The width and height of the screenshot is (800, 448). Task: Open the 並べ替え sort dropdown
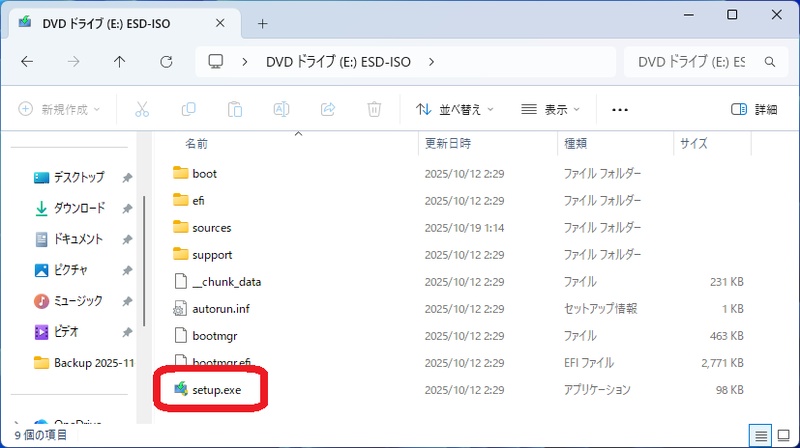click(x=455, y=109)
